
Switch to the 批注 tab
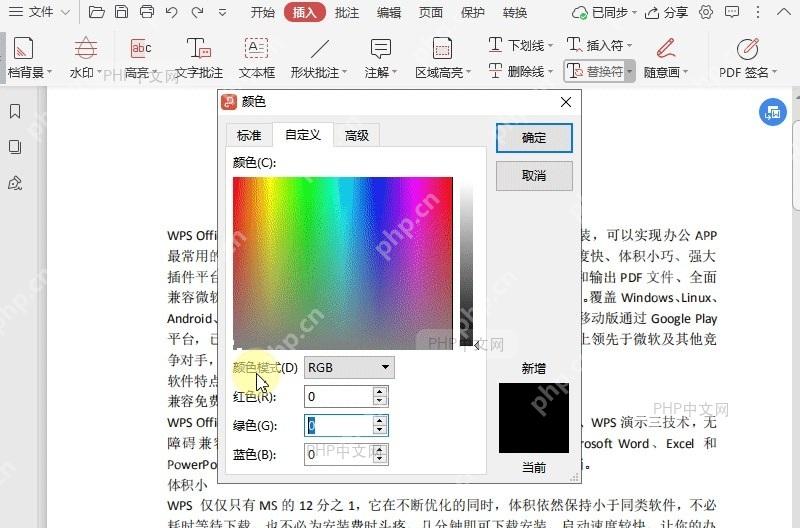click(x=346, y=12)
